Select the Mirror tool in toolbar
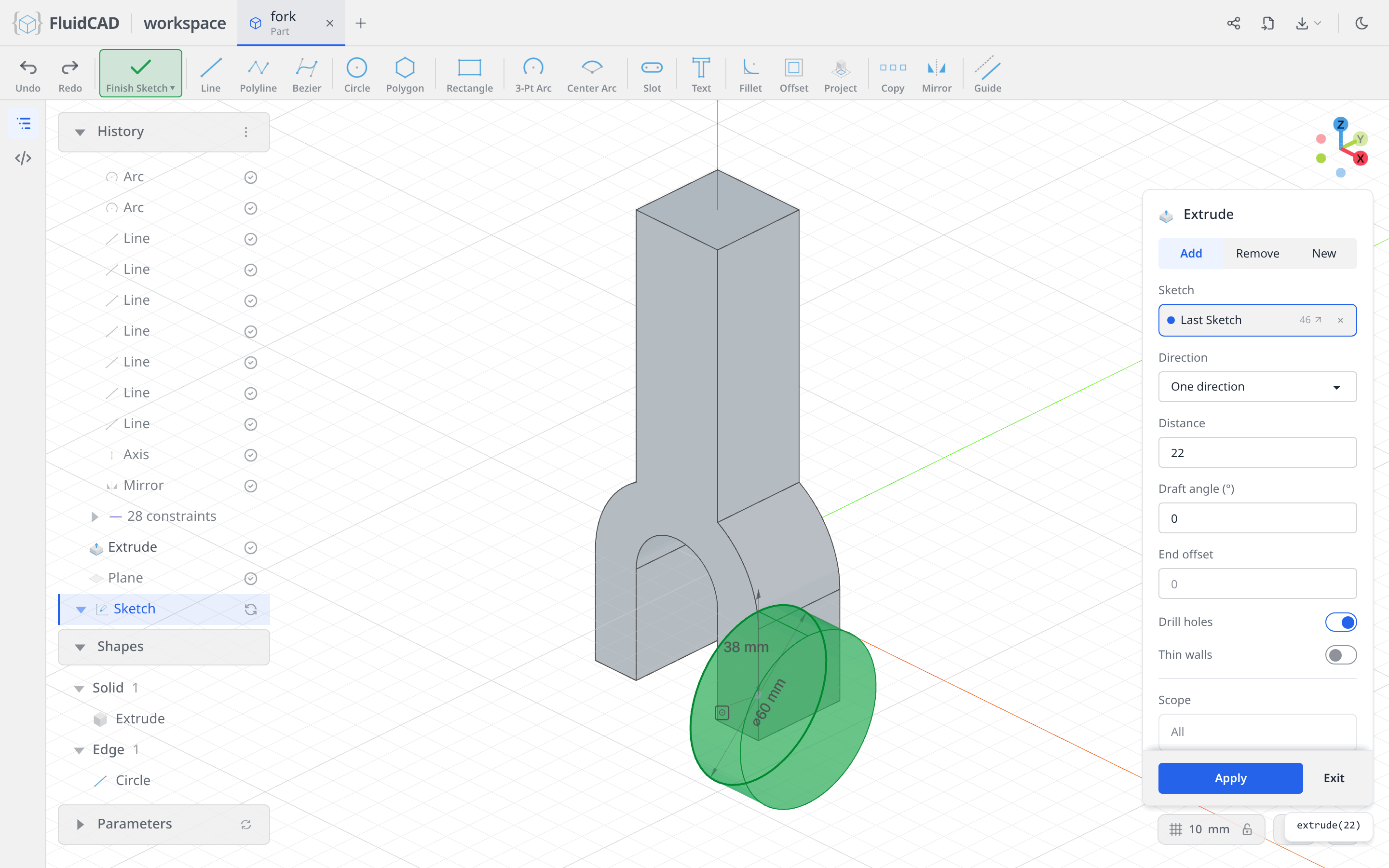Screen dimensions: 1389x868 pyautogui.click(x=936, y=75)
